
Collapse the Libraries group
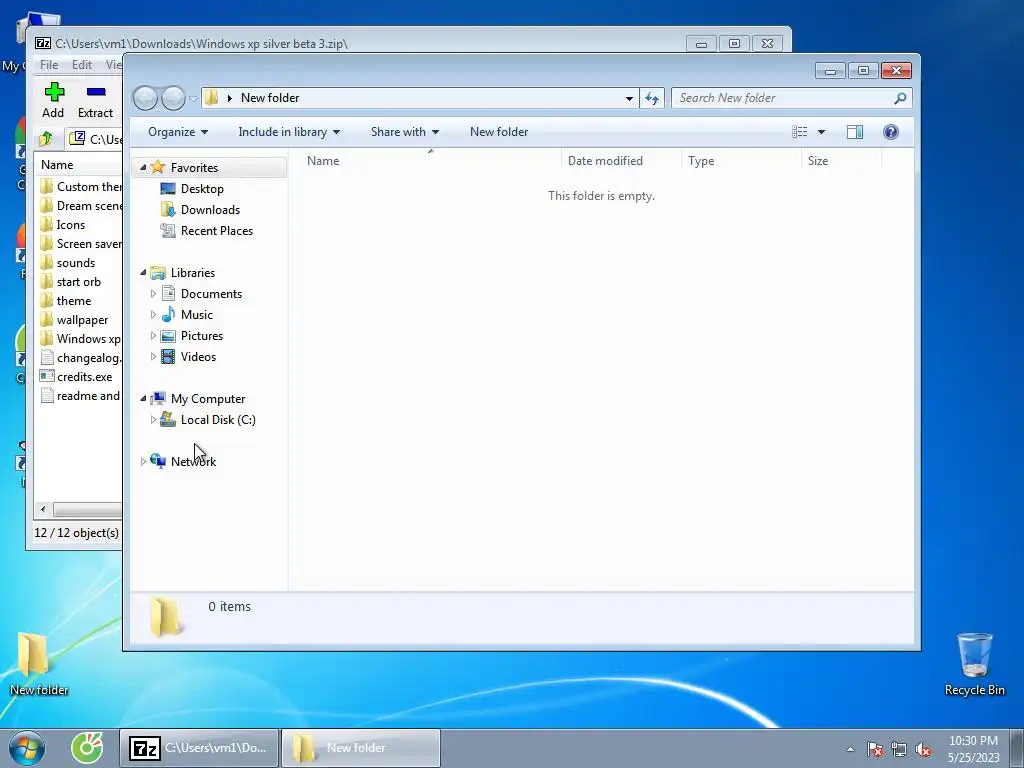[143, 273]
